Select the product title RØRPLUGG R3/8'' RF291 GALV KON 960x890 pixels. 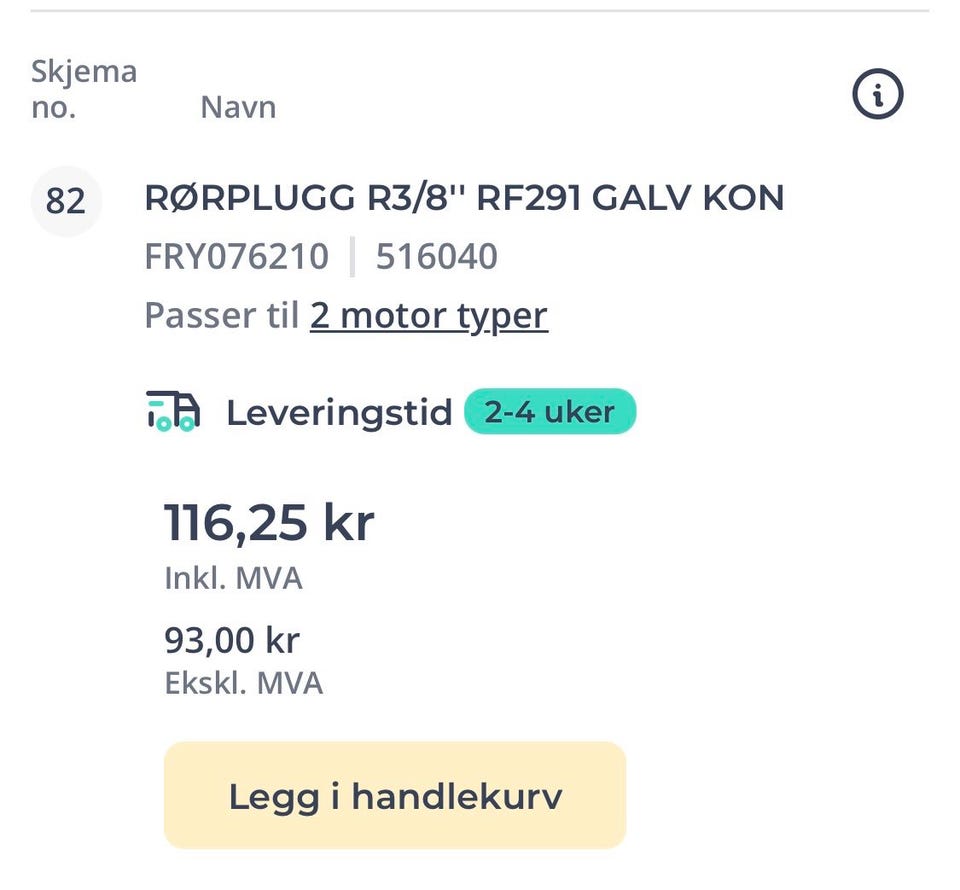[x=464, y=198]
